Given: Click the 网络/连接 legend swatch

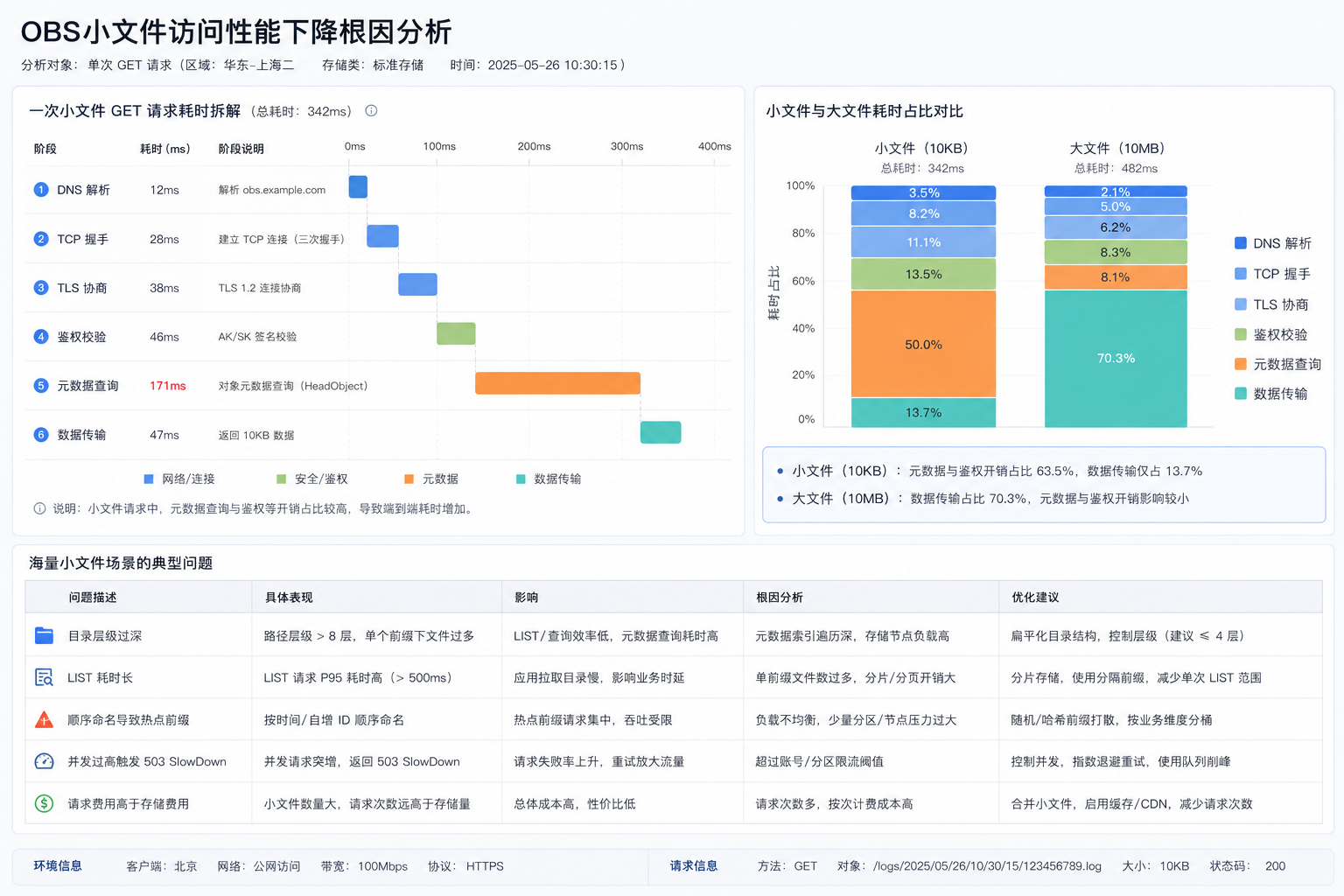Looking at the screenshot, I should pos(149,479).
